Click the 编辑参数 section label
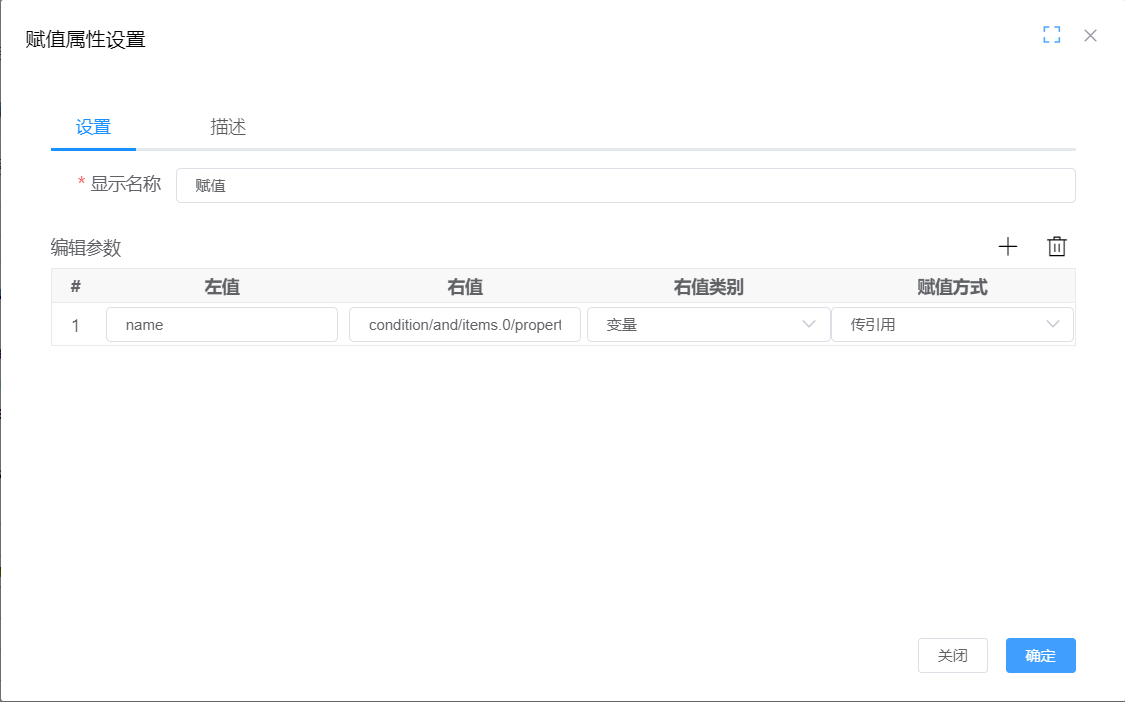The width and height of the screenshot is (1125, 702). point(84,247)
